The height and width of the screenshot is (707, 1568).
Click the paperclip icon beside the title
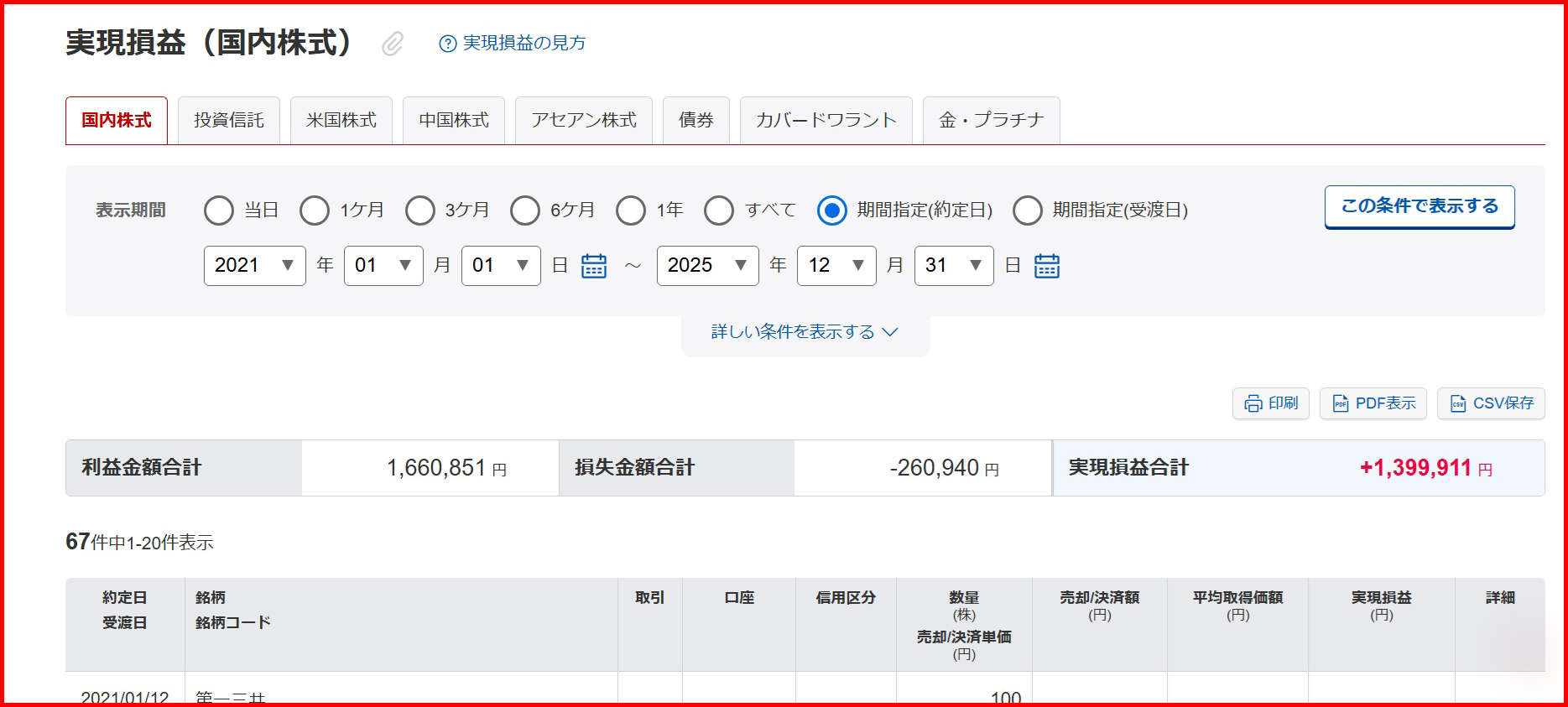tap(392, 44)
